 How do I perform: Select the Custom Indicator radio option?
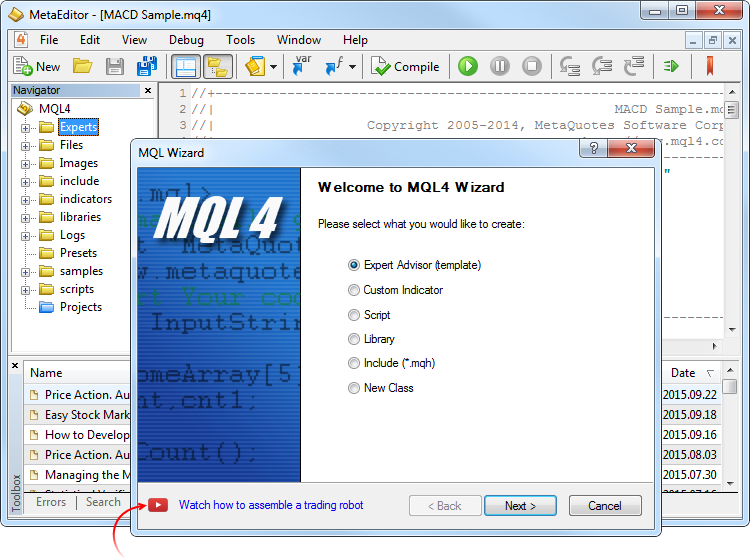coord(354,290)
